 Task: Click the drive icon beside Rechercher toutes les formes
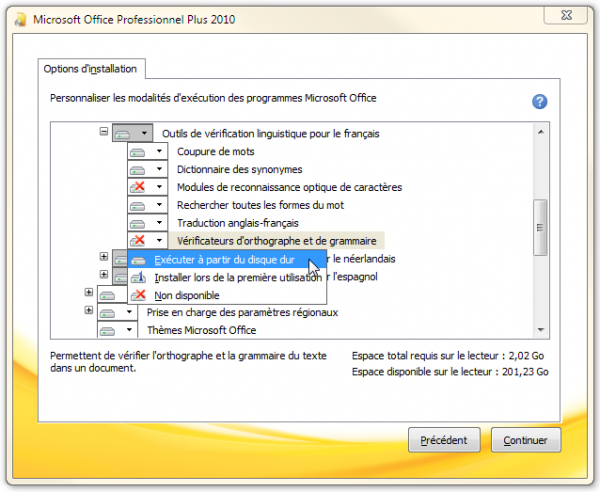point(137,206)
